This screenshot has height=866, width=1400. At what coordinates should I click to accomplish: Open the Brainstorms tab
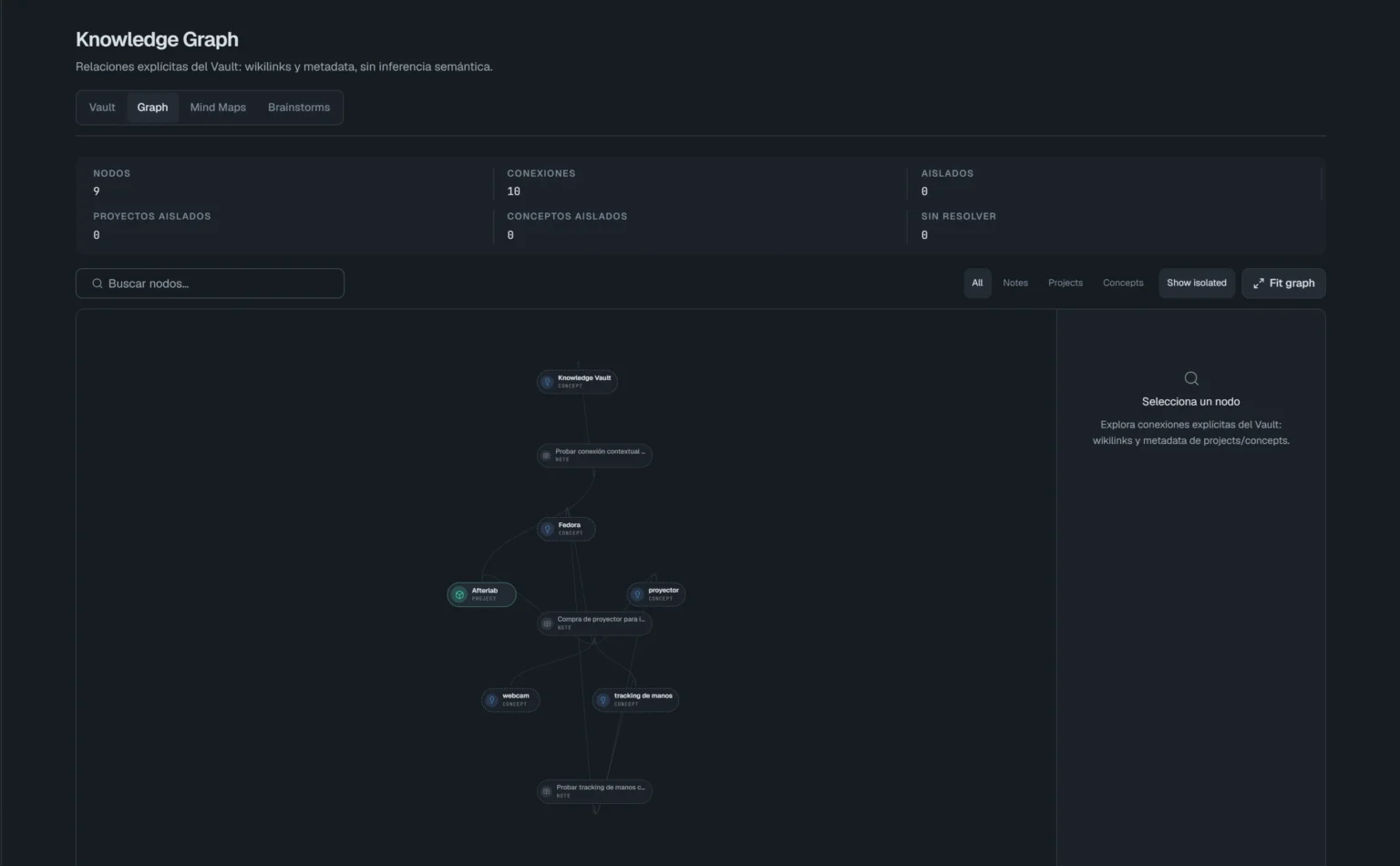pos(299,108)
